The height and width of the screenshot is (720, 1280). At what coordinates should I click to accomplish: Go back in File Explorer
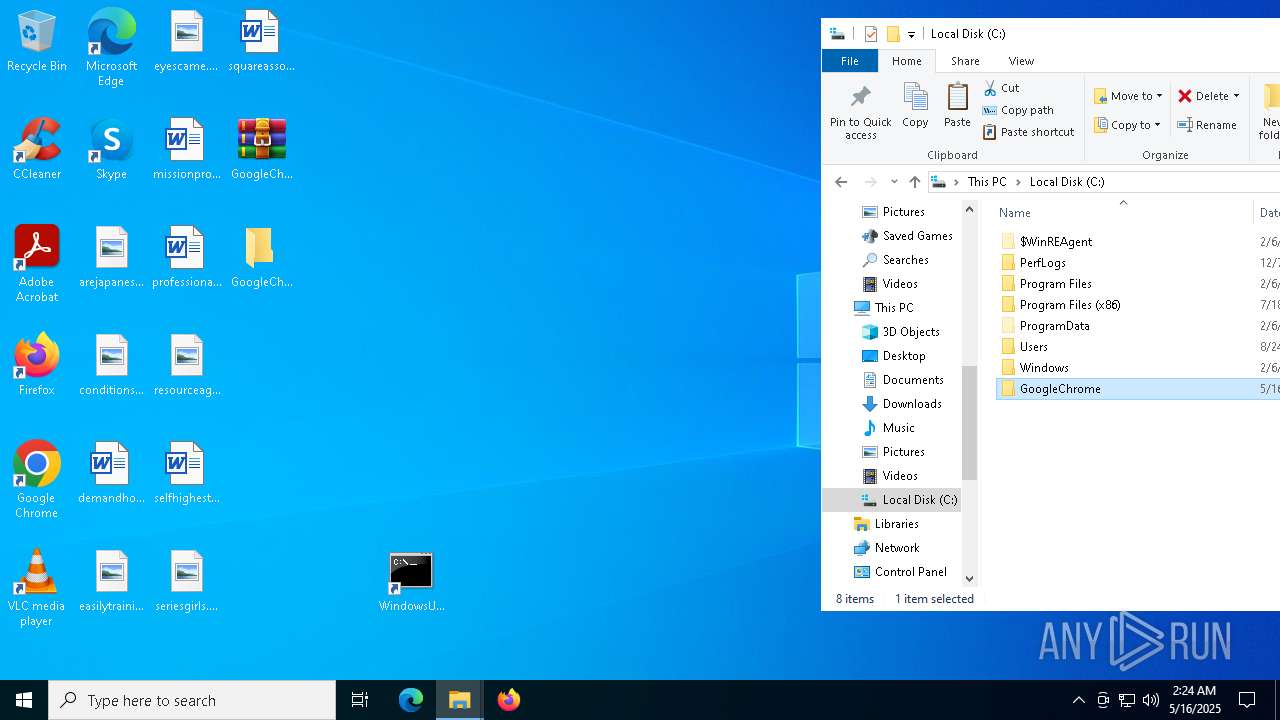841,182
